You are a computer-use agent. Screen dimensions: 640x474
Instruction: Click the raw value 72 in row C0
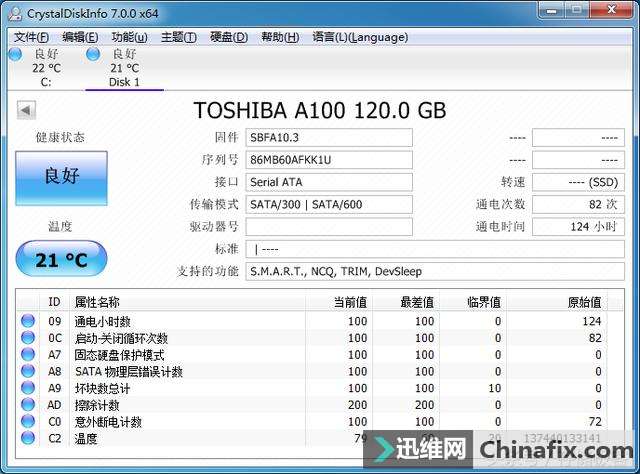pos(595,421)
